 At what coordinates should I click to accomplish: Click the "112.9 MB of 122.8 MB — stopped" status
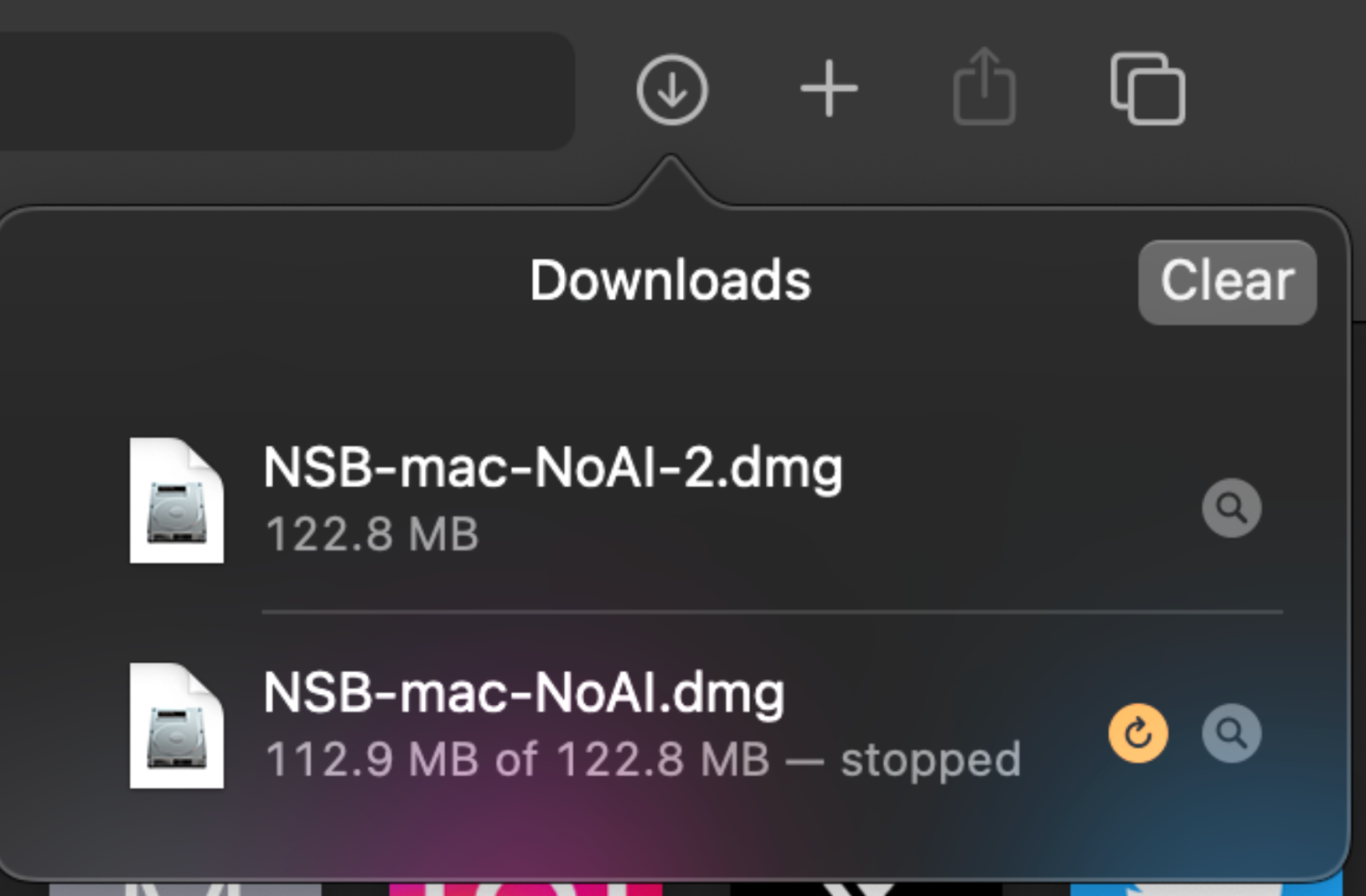click(x=642, y=760)
